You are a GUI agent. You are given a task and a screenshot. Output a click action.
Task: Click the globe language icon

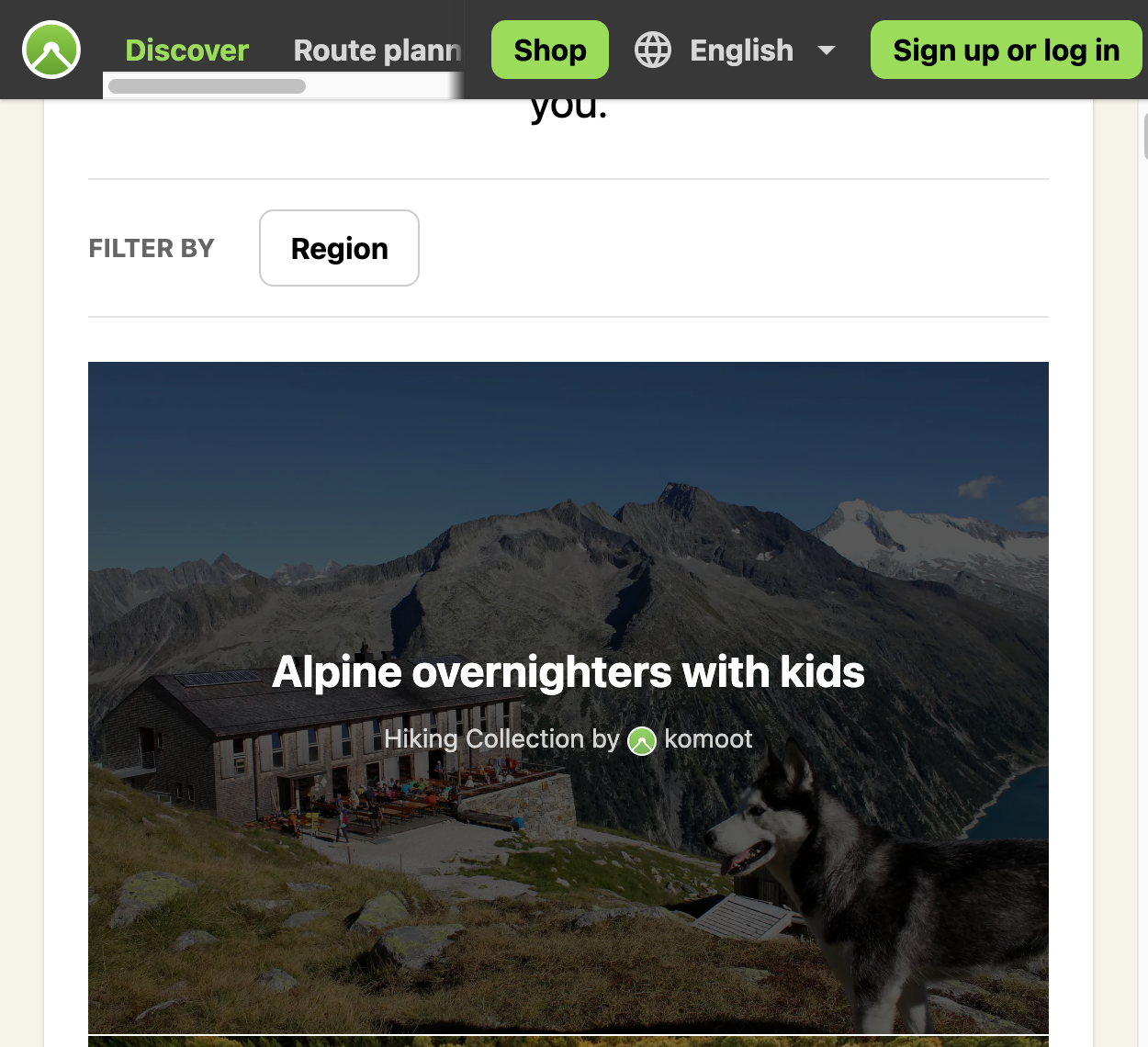pyautogui.click(x=653, y=50)
